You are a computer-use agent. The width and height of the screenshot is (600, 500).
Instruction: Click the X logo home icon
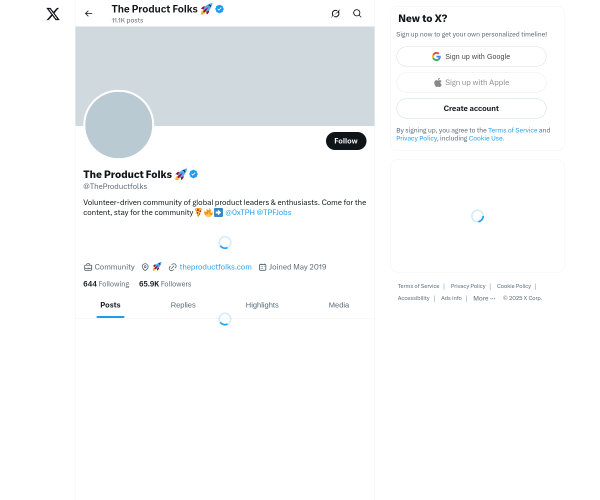point(53,14)
